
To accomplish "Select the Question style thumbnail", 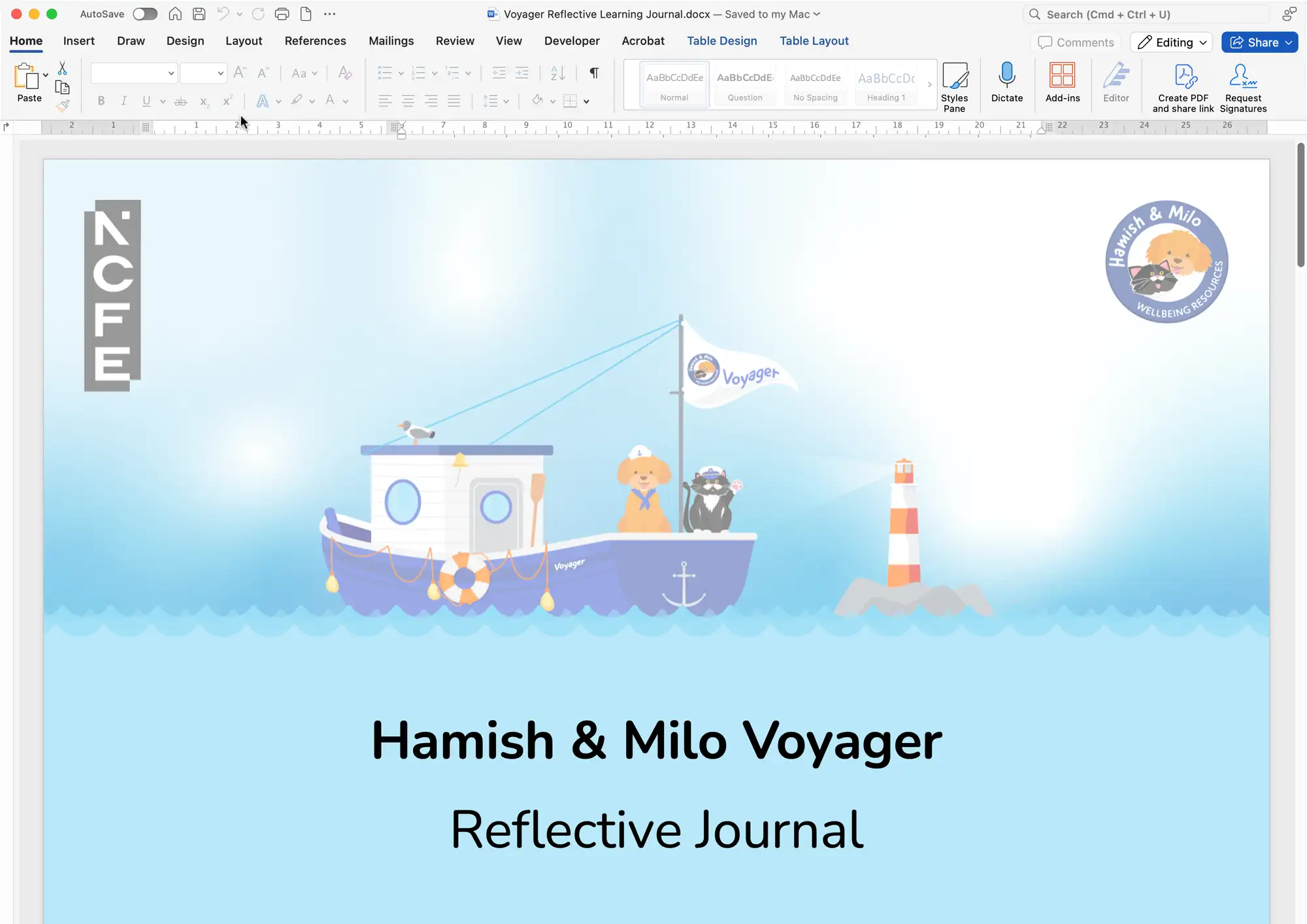I will [745, 84].
